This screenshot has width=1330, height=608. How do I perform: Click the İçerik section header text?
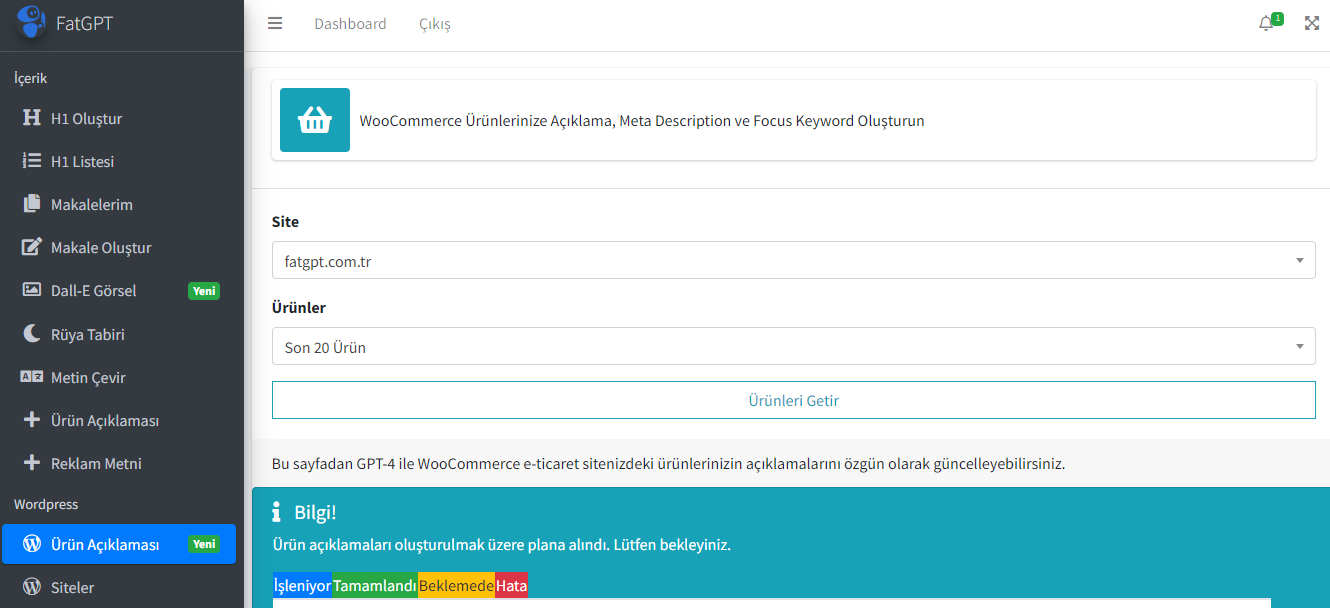(30, 78)
